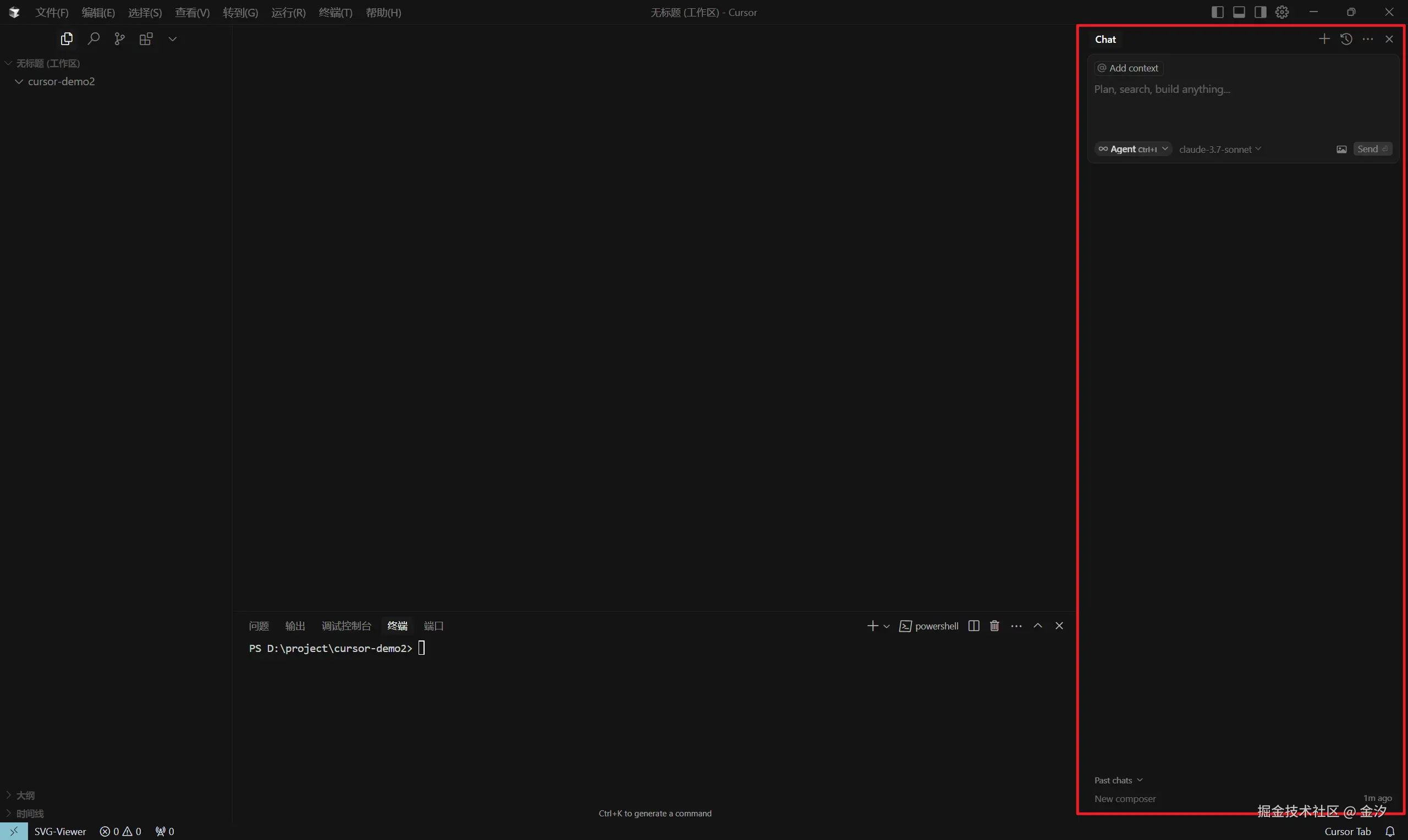The height and width of the screenshot is (840, 1408).
Task: Open the Explorer files icon
Action: (67, 38)
